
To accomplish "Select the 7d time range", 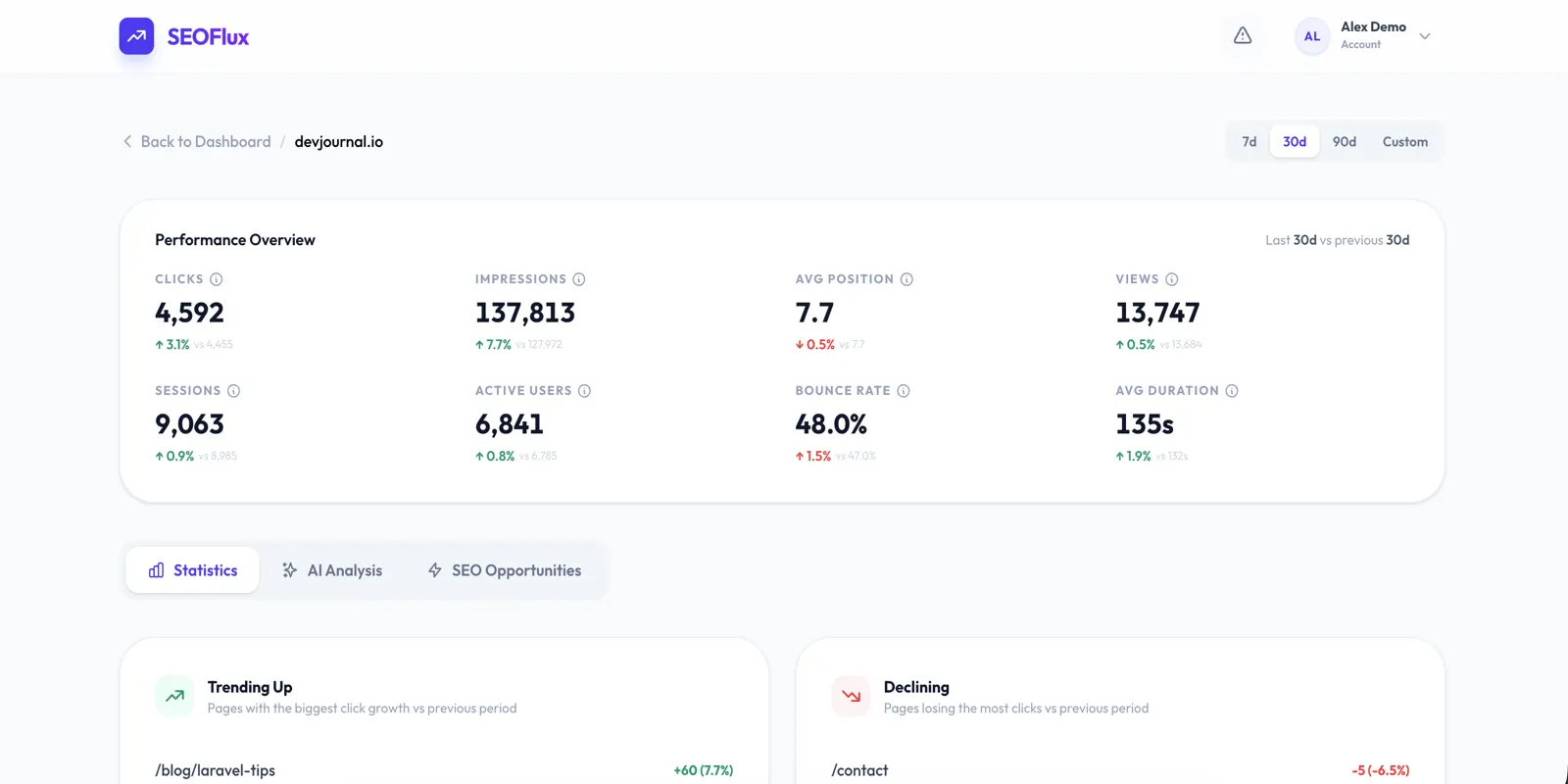I will [x=1249, y=141].
